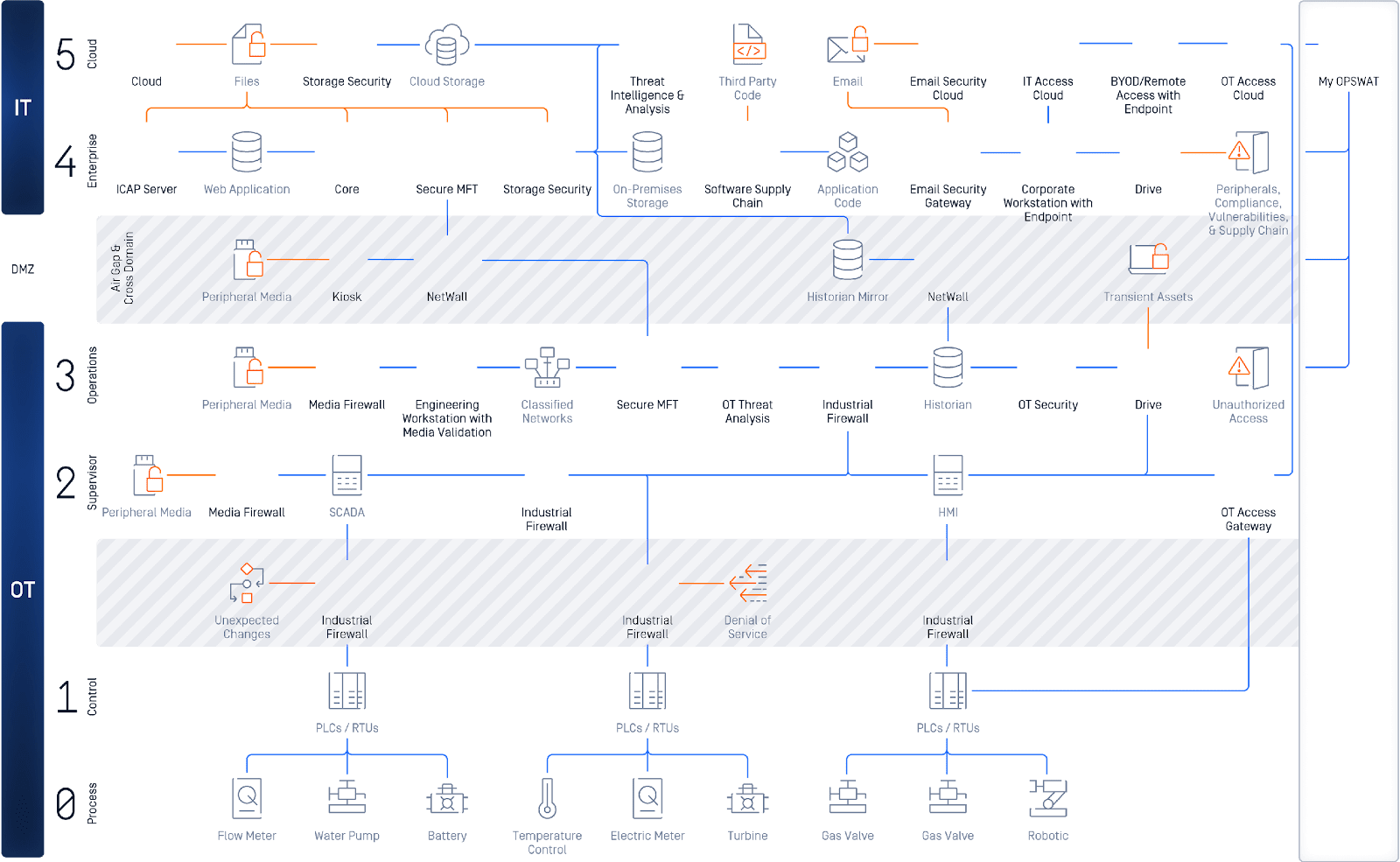Click the Kiosk label
Viewport: 1400px width, 862px height.
tap(347, 297)
